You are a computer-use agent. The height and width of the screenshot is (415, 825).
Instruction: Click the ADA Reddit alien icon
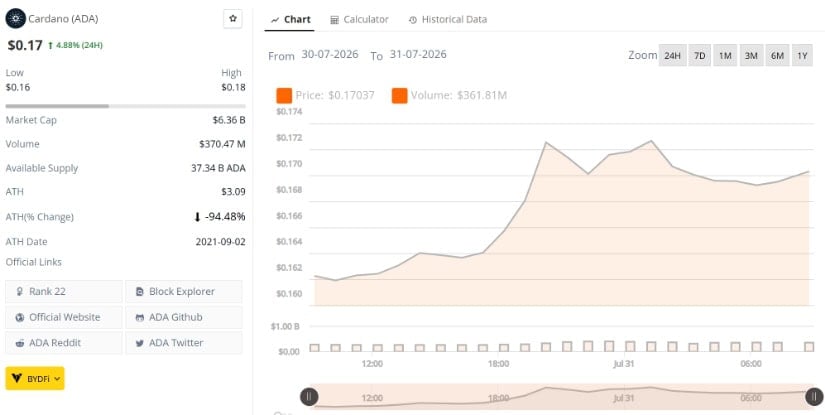(x=20, y=343)
